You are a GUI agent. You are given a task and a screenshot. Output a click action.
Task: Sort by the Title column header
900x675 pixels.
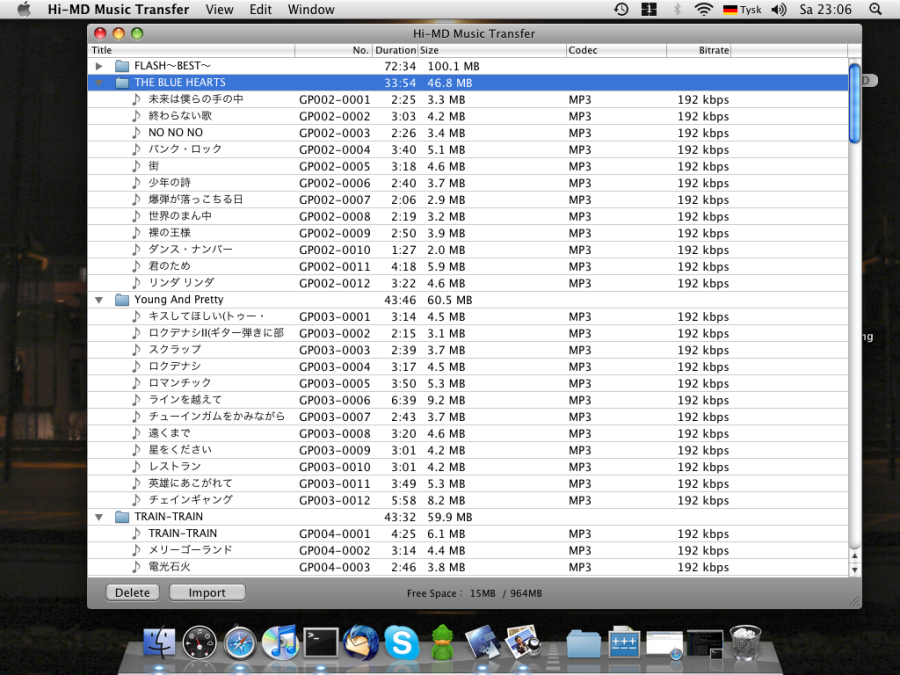pos(191,51)
